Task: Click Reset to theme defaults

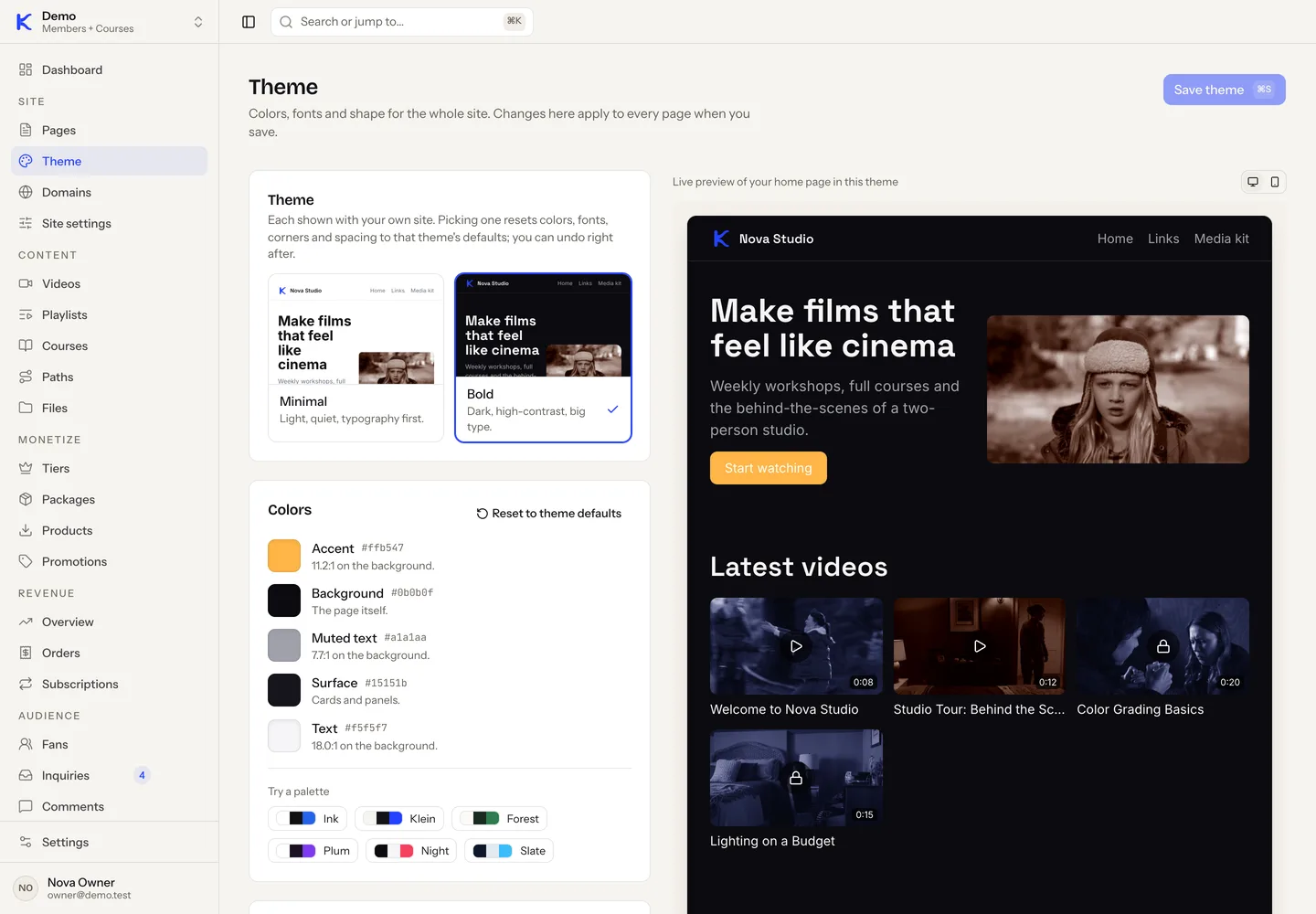Action: coord(548,514)
